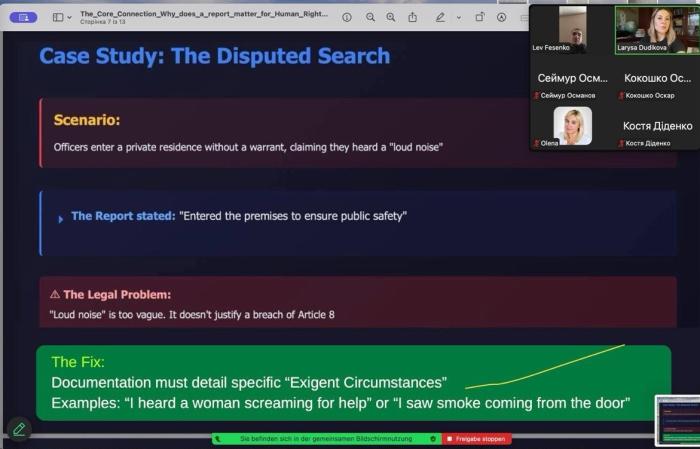700x449 pixels.
Task: Click the circled markup toolbar icon
Action: tap(502, 17)
